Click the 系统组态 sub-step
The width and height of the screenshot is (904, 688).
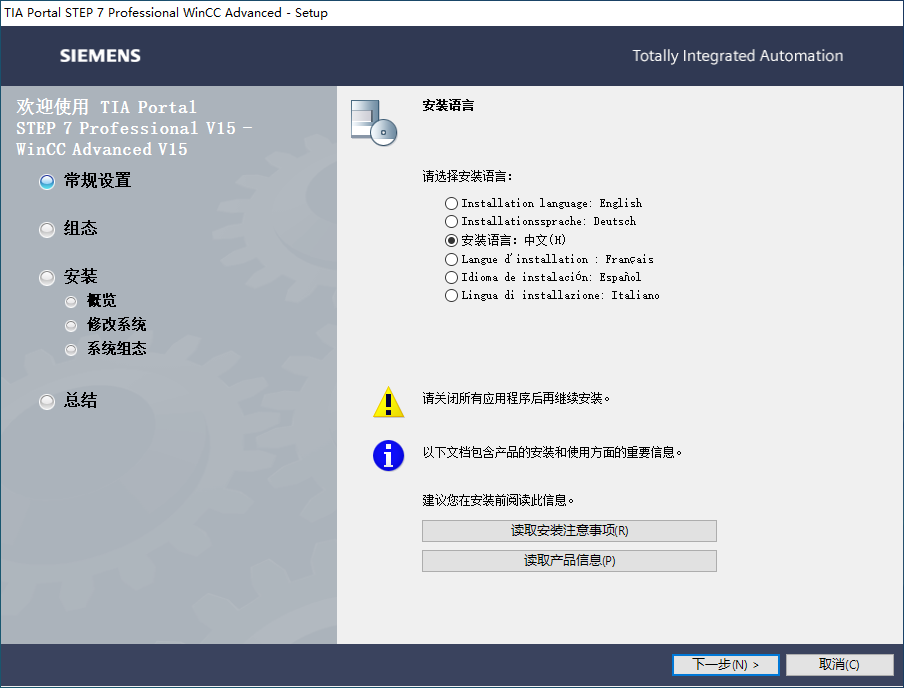[106, 349]
